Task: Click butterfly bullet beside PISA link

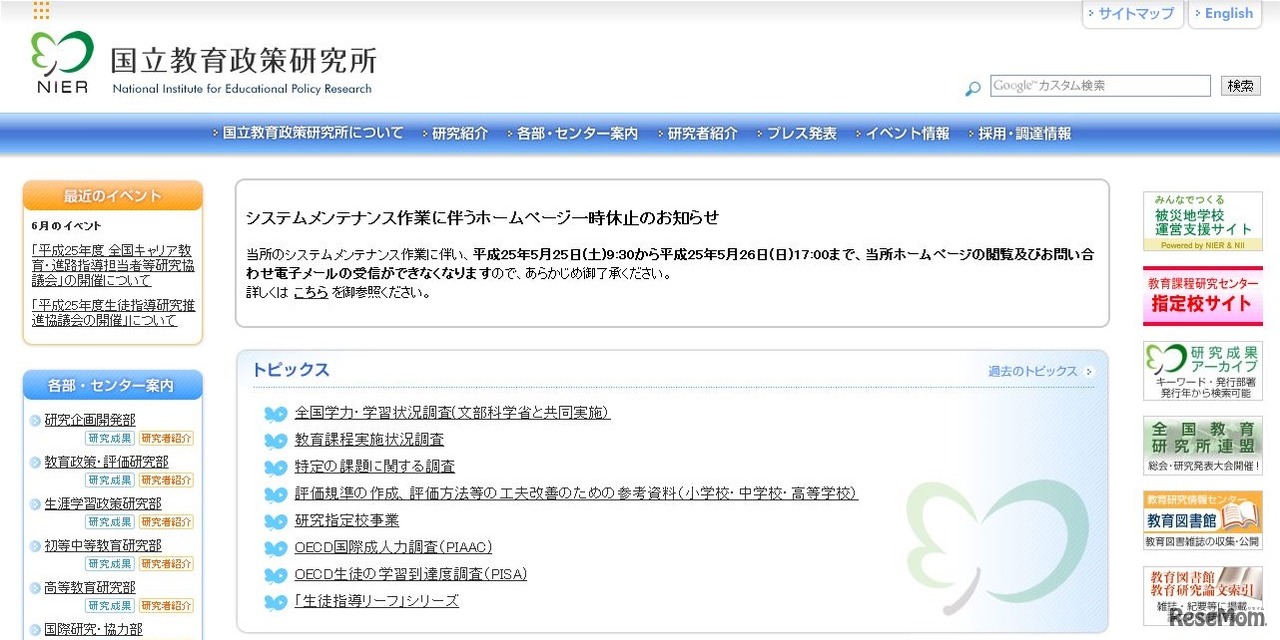Action: click(275, 576)
